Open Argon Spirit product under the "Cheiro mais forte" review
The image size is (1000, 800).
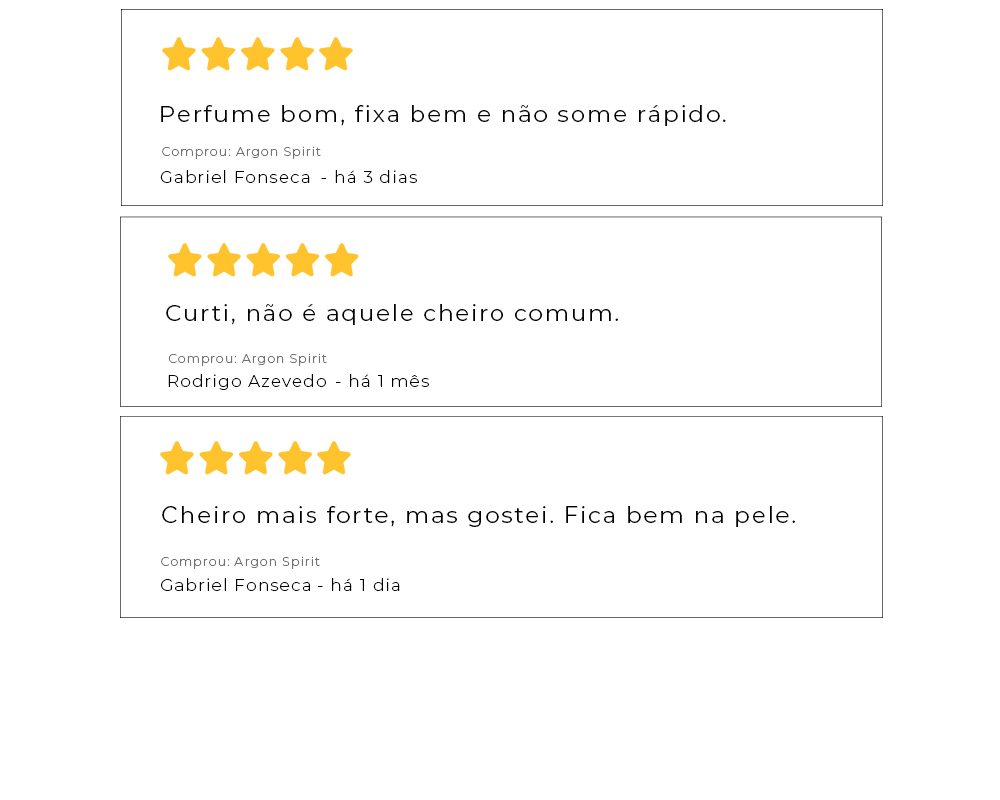pyautogui.click(x=277, y=562)
